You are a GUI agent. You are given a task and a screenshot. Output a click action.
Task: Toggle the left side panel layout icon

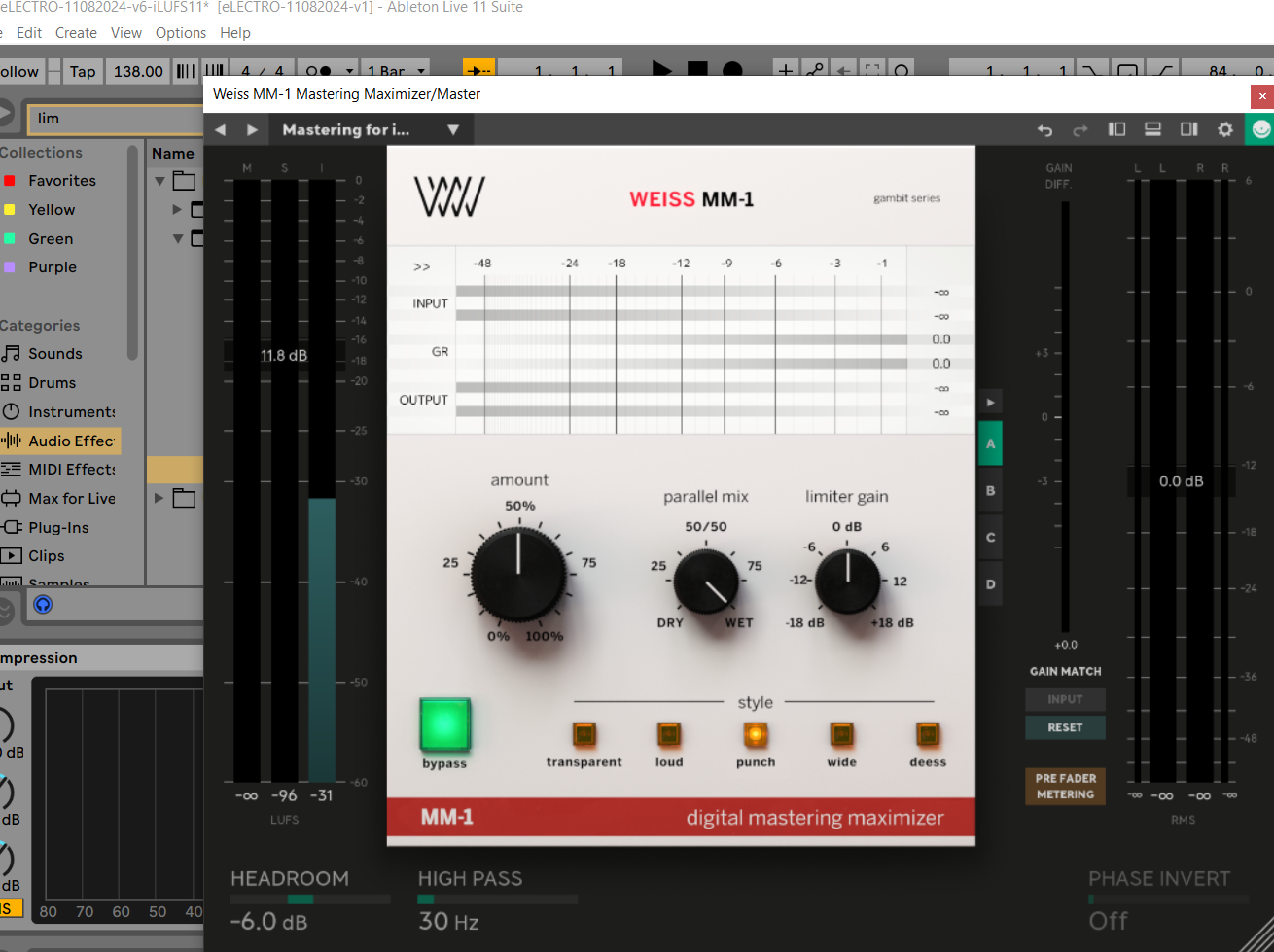(1117, 129)
